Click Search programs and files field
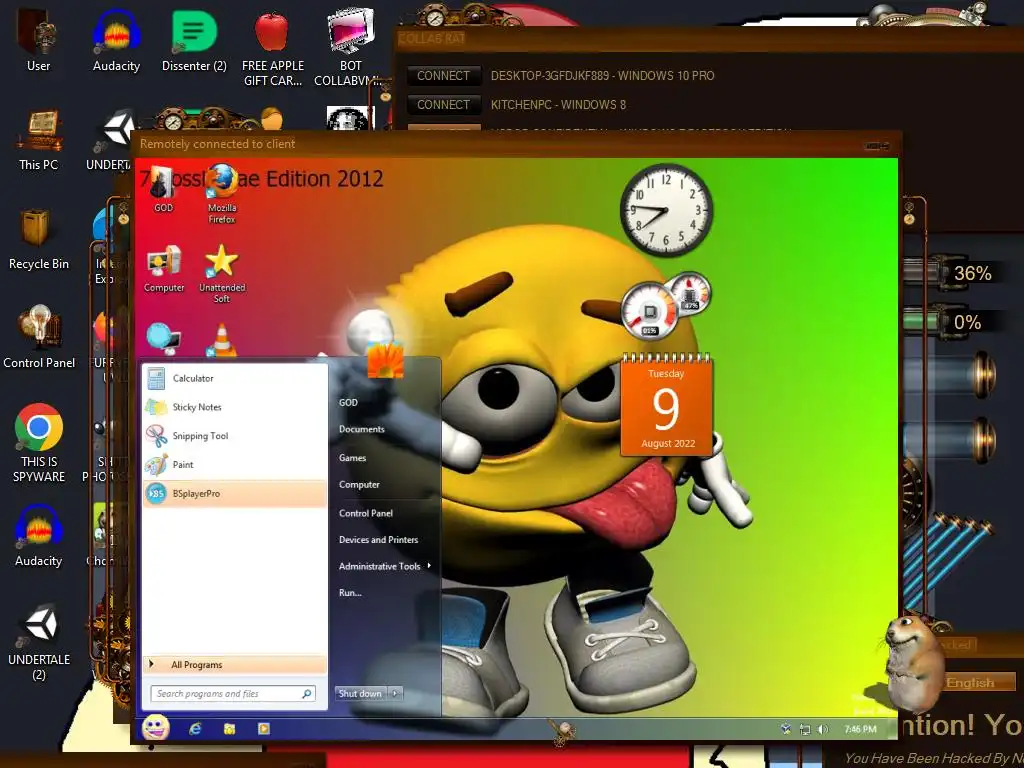1024x768 pixels. coord(232,694)
